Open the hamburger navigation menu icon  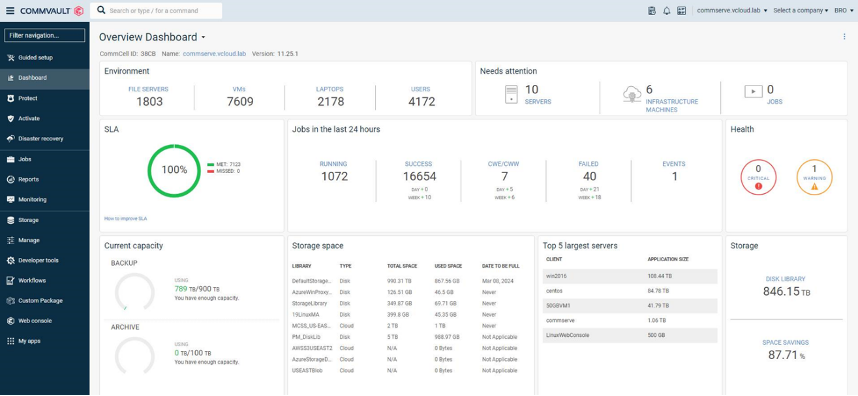point(10,10)
